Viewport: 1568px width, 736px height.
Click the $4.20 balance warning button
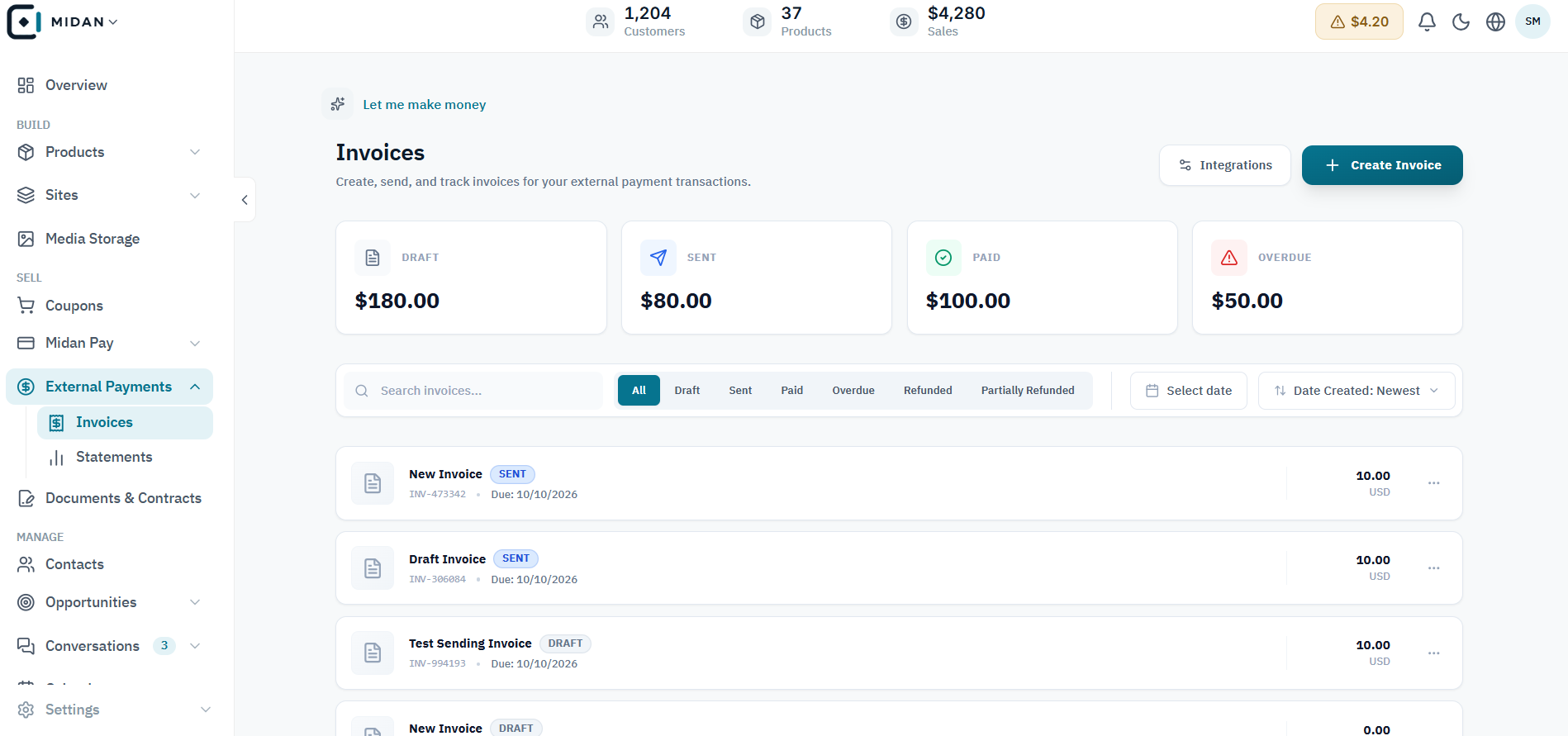click(1359, 21)
